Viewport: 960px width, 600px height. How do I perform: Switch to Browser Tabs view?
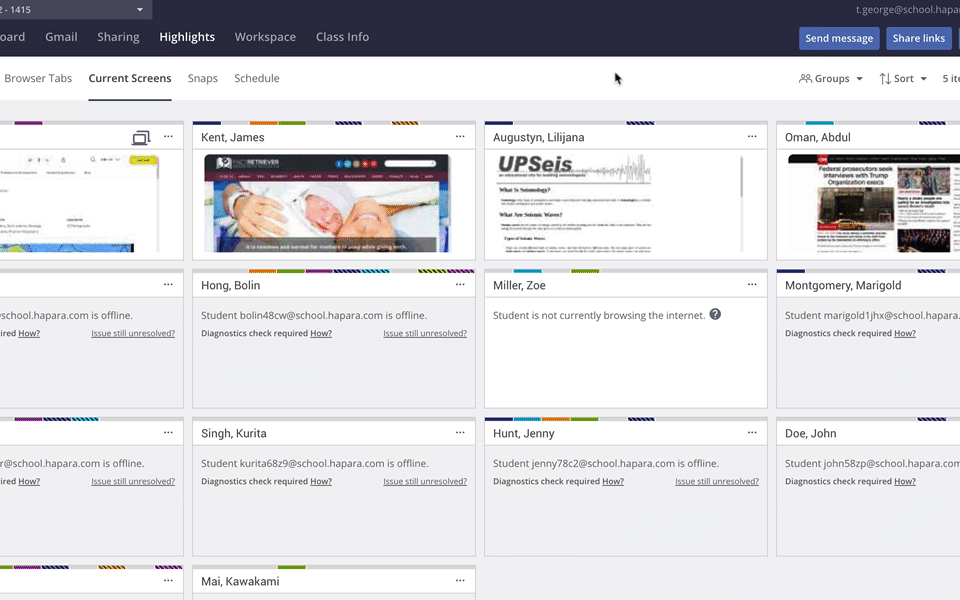click(x=38, y=78)
